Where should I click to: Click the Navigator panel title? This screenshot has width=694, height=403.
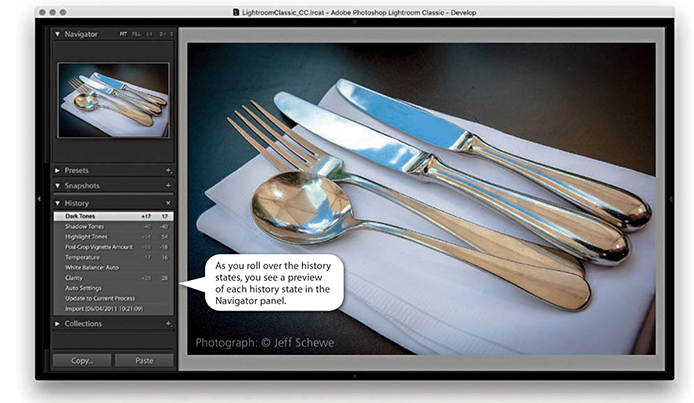(x=81, y=34)
